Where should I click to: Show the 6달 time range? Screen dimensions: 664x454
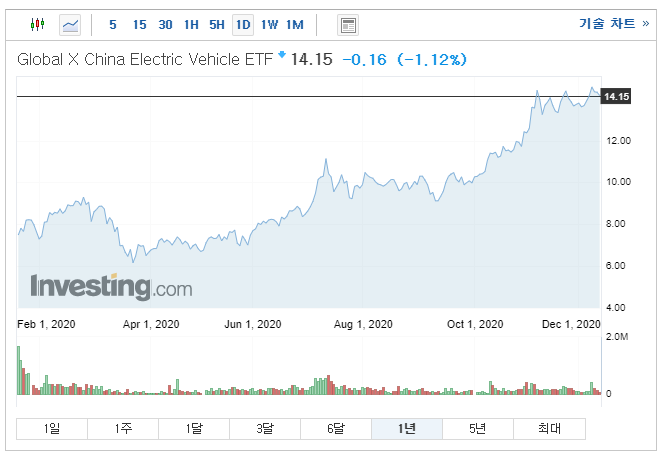(x=336, y=429)
